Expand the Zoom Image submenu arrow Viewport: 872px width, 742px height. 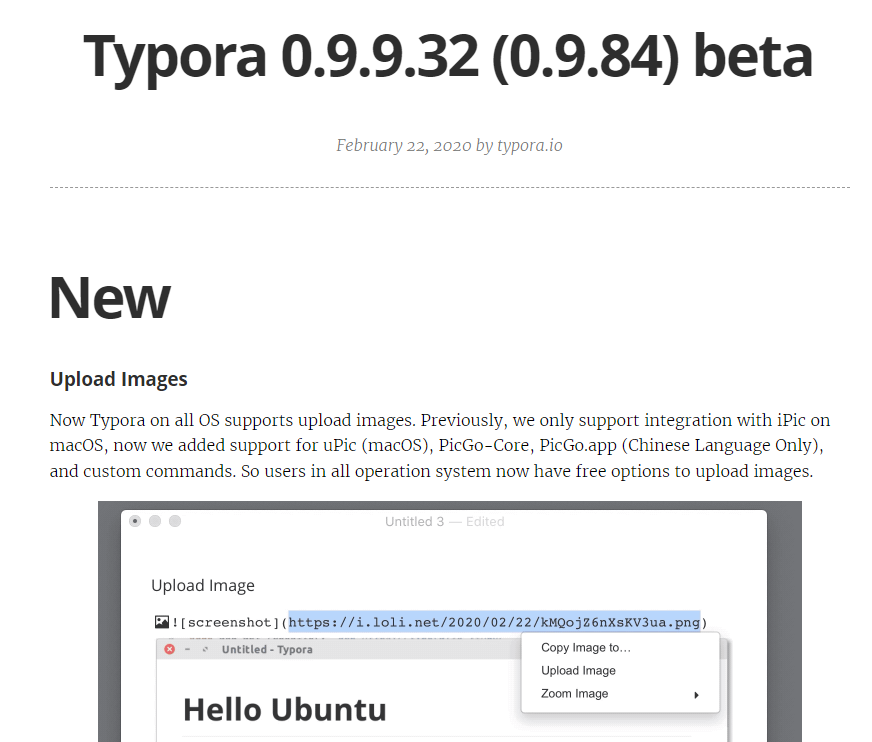pos(696,694)
